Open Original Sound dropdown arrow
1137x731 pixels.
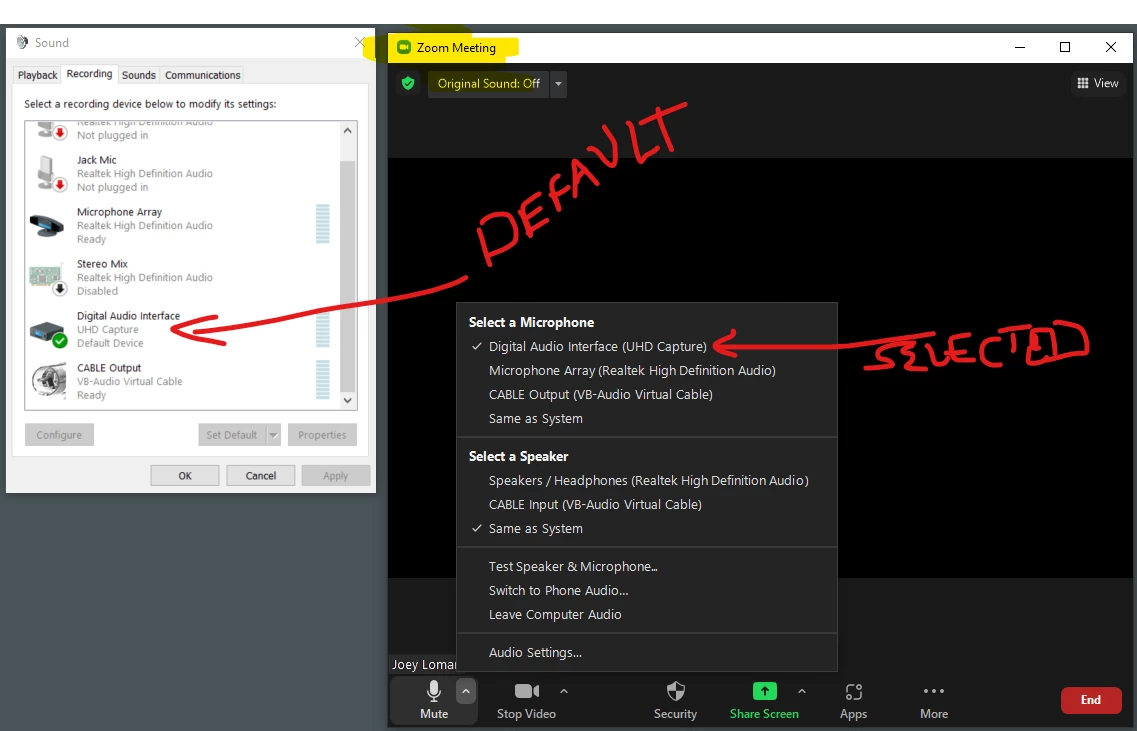coord(558,83)
